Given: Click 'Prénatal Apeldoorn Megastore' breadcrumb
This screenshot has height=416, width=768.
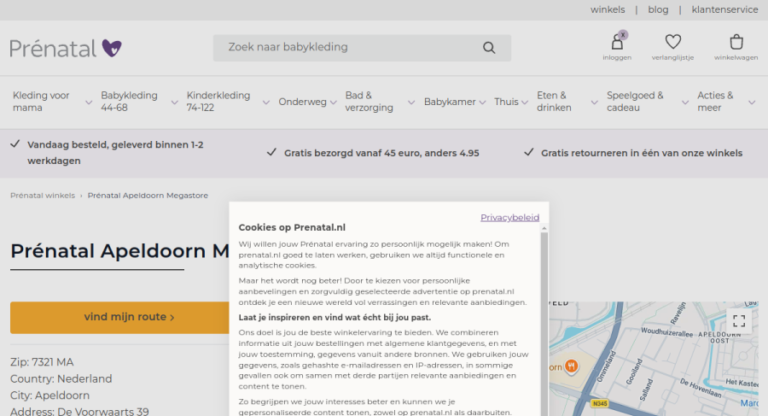Looking at the screenshot, I should point(148,196).
